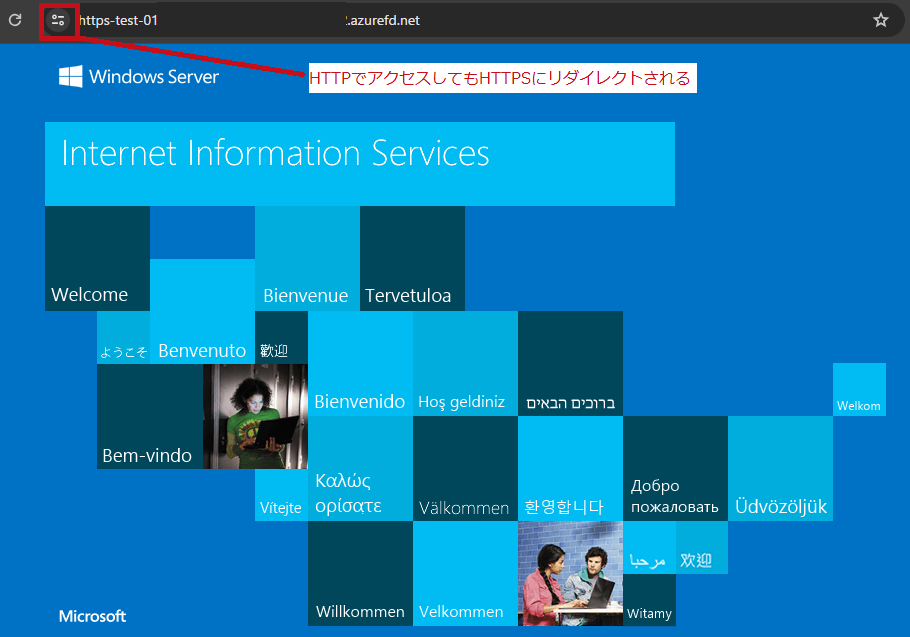
Task: Click the Vítejte tile
Action: tap(281, 495)
